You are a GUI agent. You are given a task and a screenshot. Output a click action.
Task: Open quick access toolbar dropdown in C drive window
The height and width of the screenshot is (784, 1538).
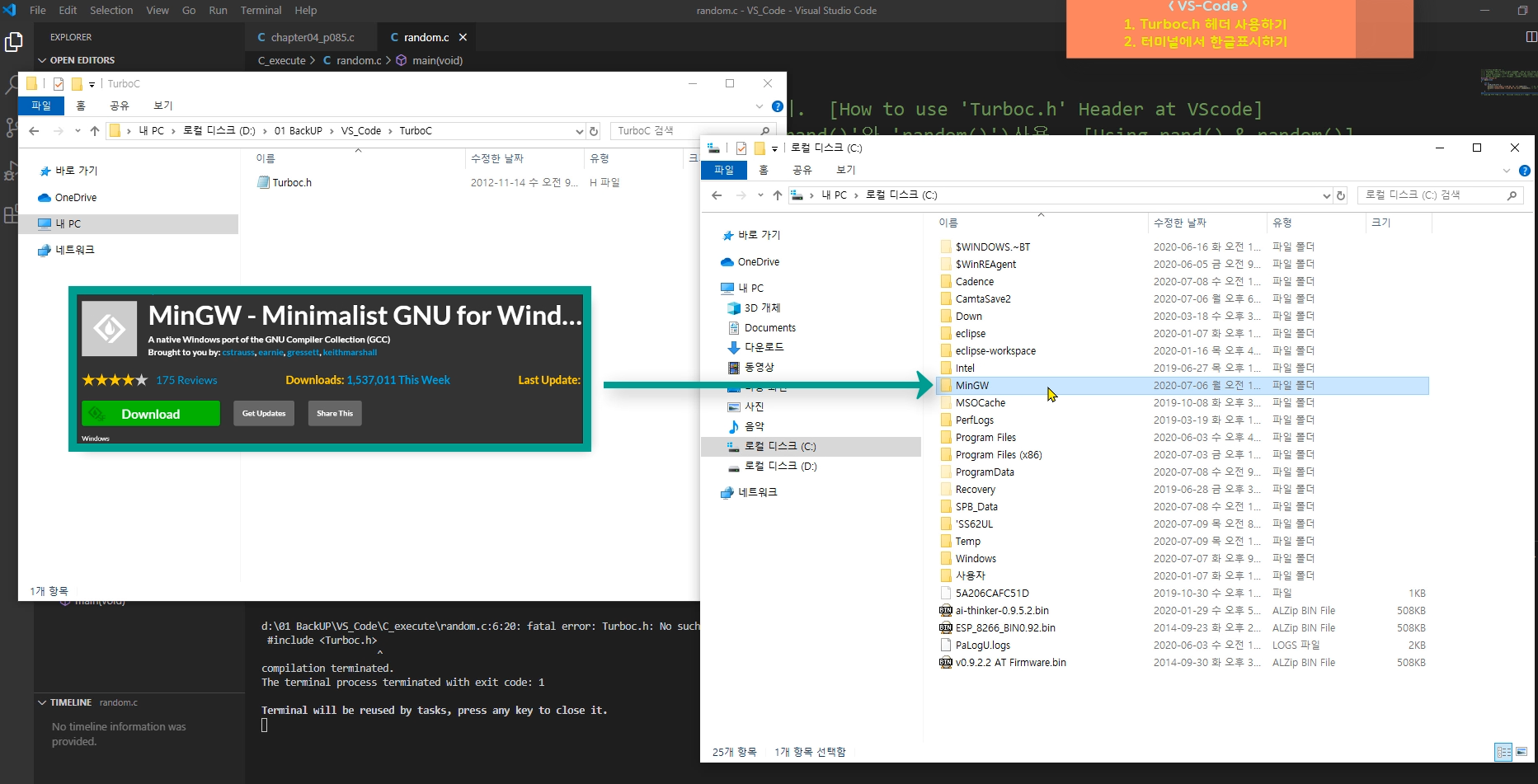774,148
